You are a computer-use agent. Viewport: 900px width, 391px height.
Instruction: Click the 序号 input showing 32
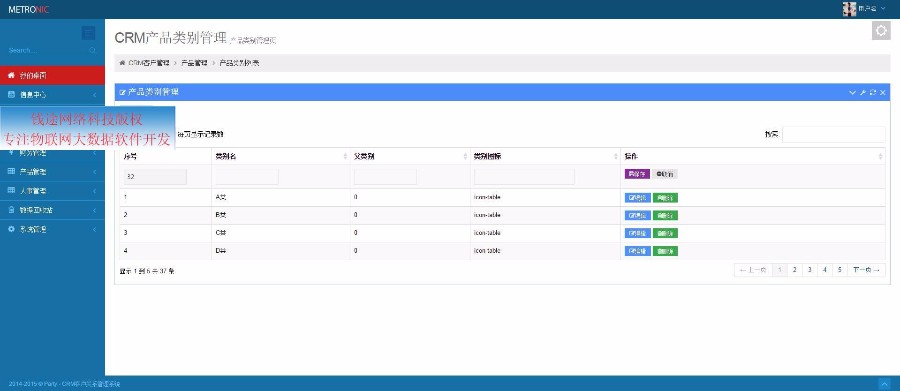pyautogui.click(x=155, y=177)
